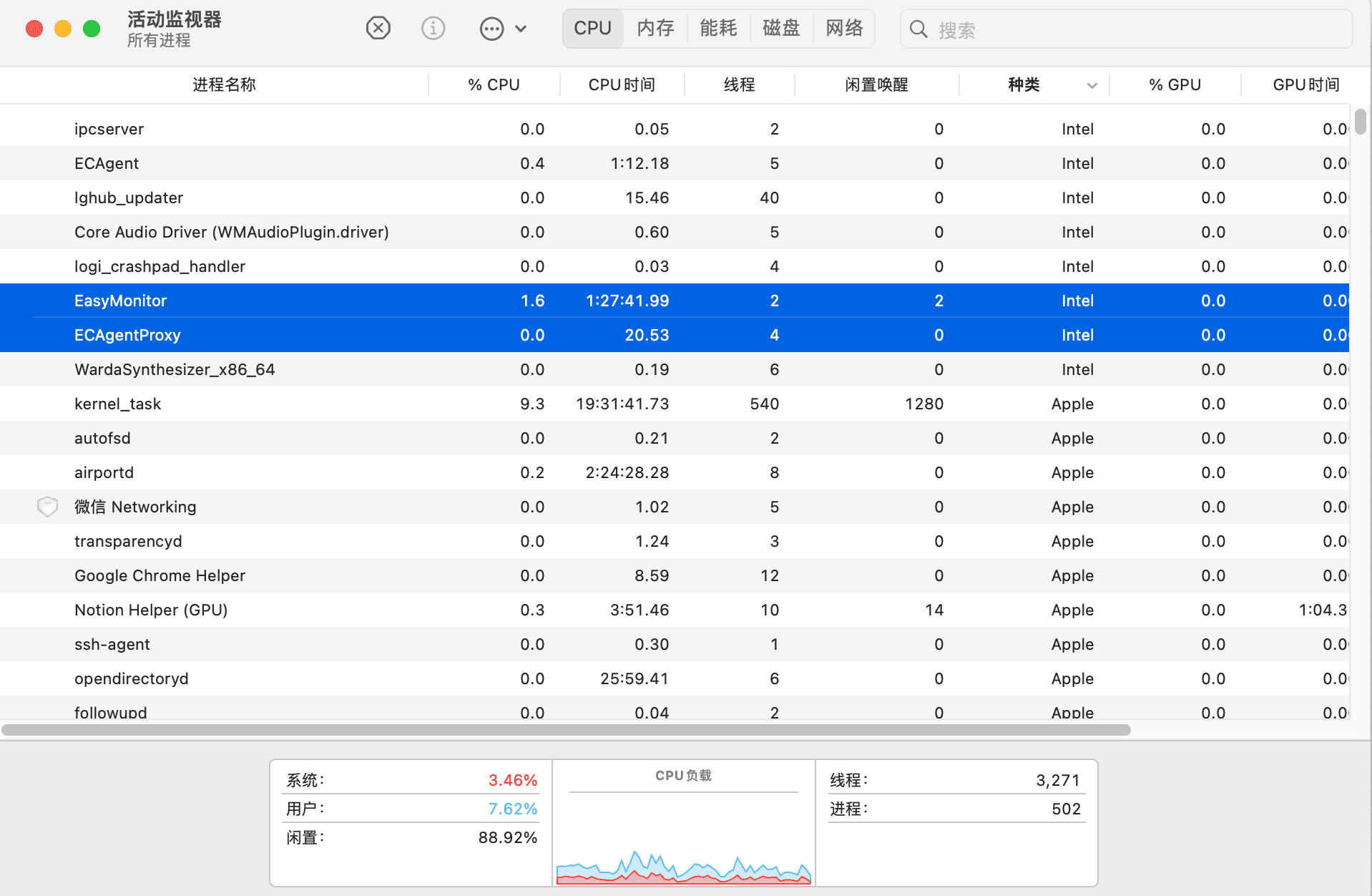Expand the more-actions dropdown chevron
The width and height of the screenshot is (1372, 896).
[x=521, y=29]
